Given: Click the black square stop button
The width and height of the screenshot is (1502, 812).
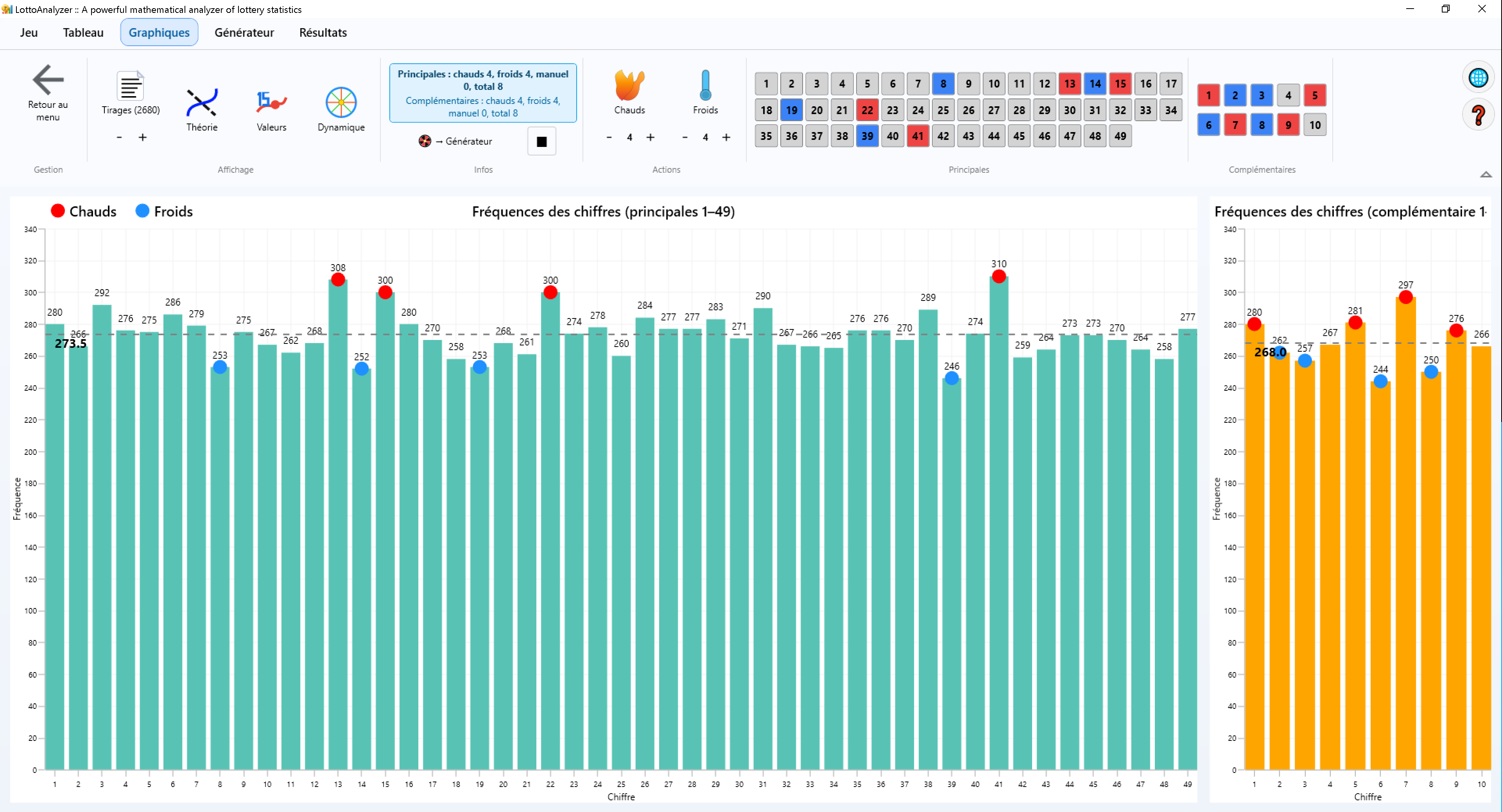Looking at the screenshot, I should (541, 141).
